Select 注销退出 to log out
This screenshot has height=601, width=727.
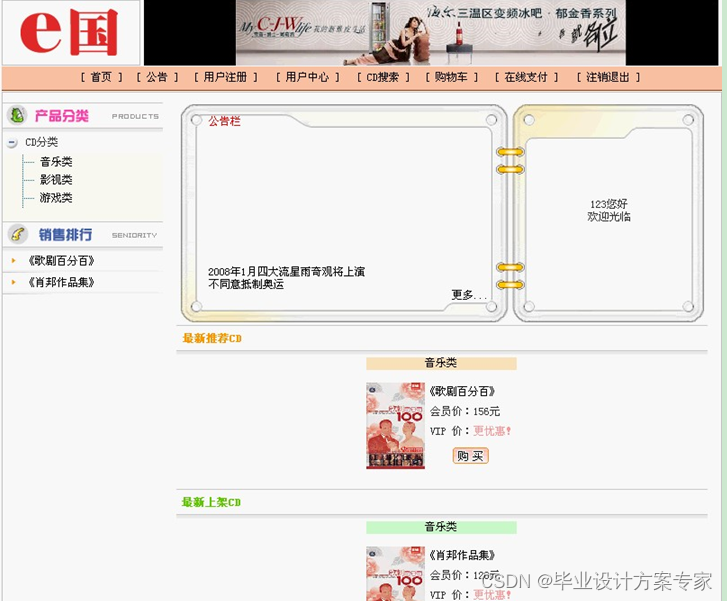click(x=608, y=77)
